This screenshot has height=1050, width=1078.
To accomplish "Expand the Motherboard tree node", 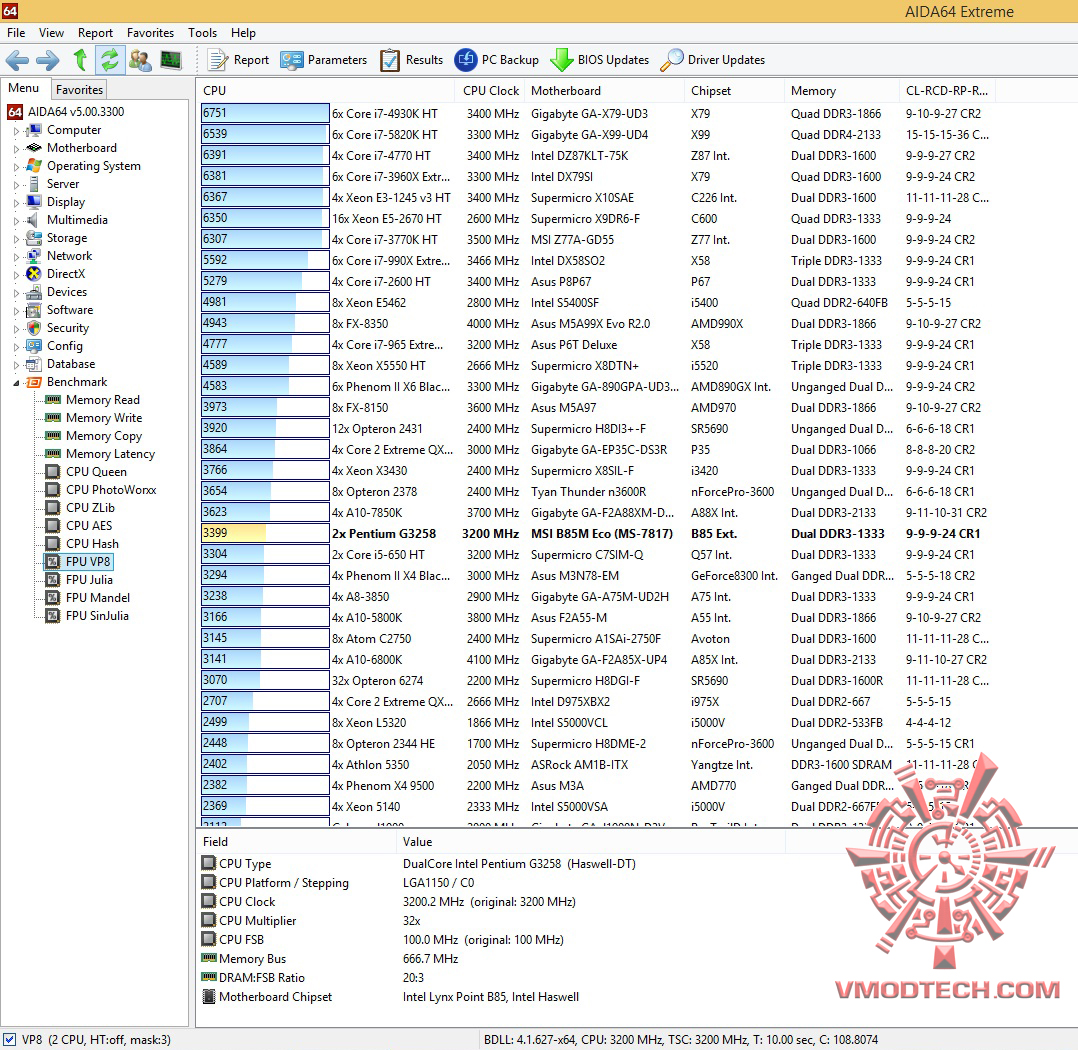I will point(16,149).
